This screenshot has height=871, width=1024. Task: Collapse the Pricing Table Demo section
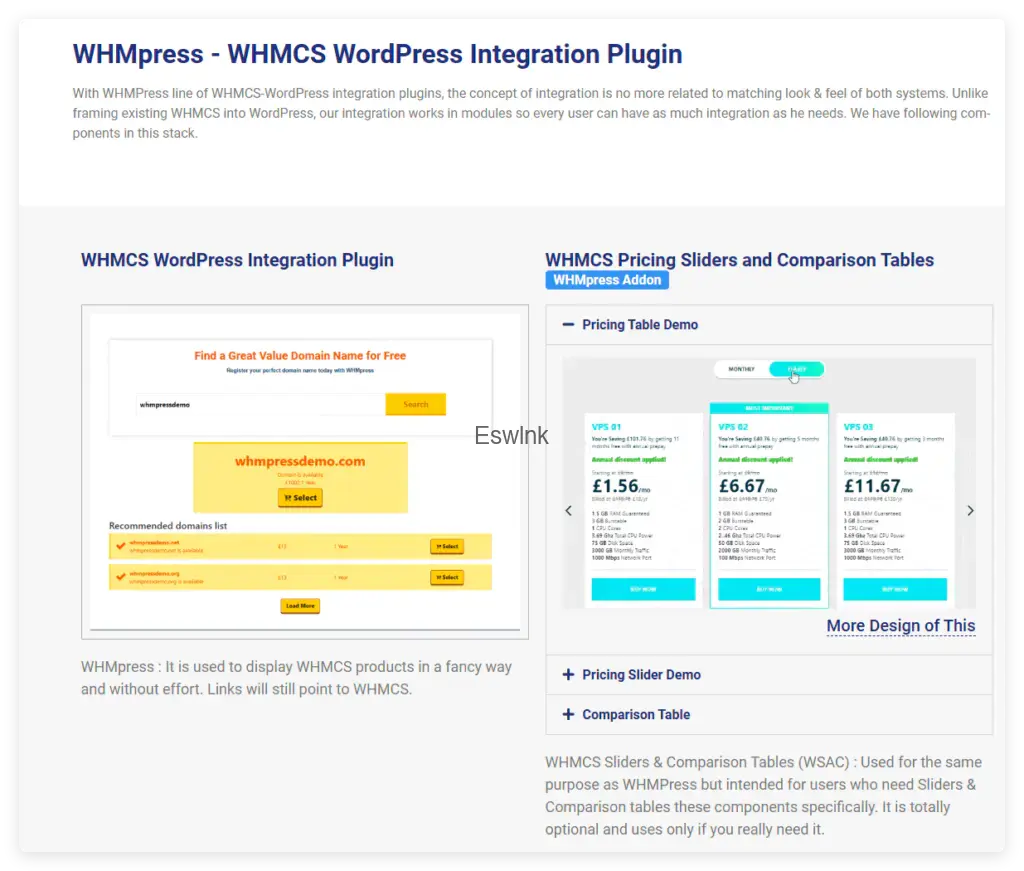(640, 325)
